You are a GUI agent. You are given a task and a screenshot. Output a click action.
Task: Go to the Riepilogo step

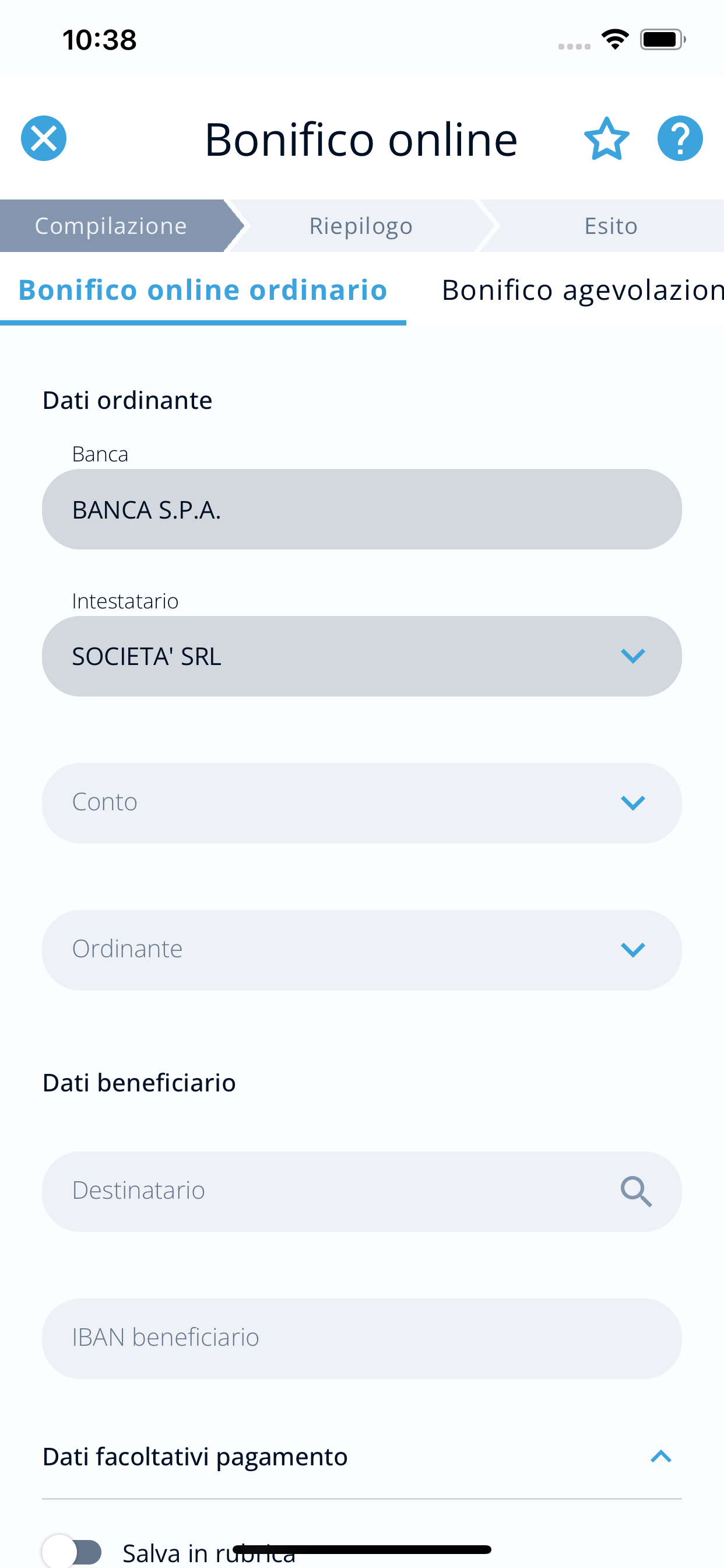click(361, 226)
